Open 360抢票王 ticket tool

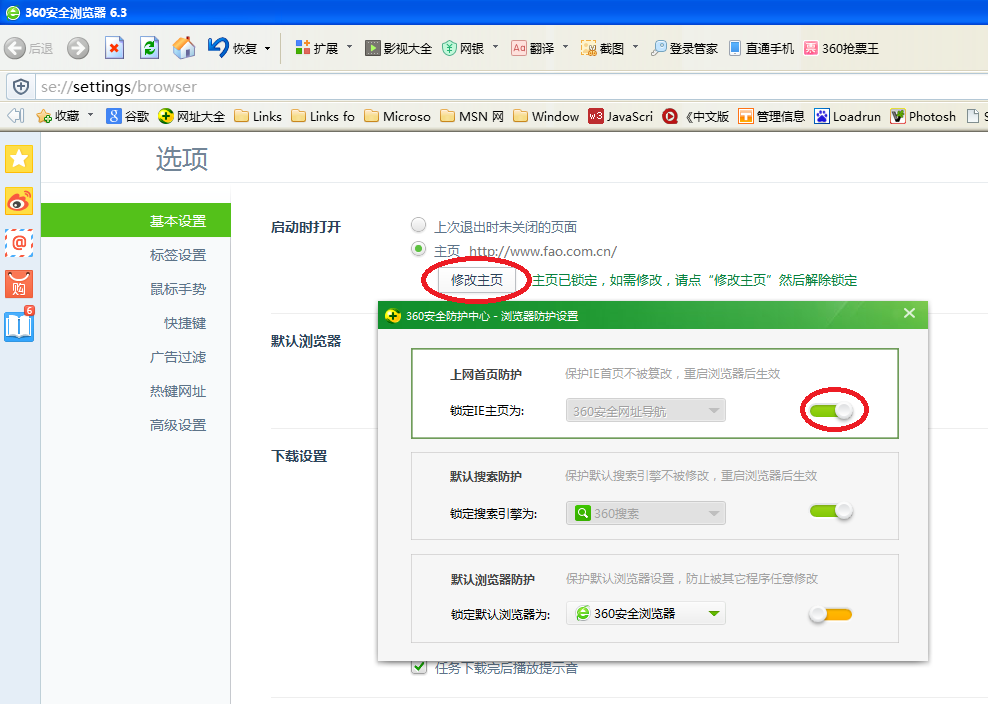pos(841,49)
